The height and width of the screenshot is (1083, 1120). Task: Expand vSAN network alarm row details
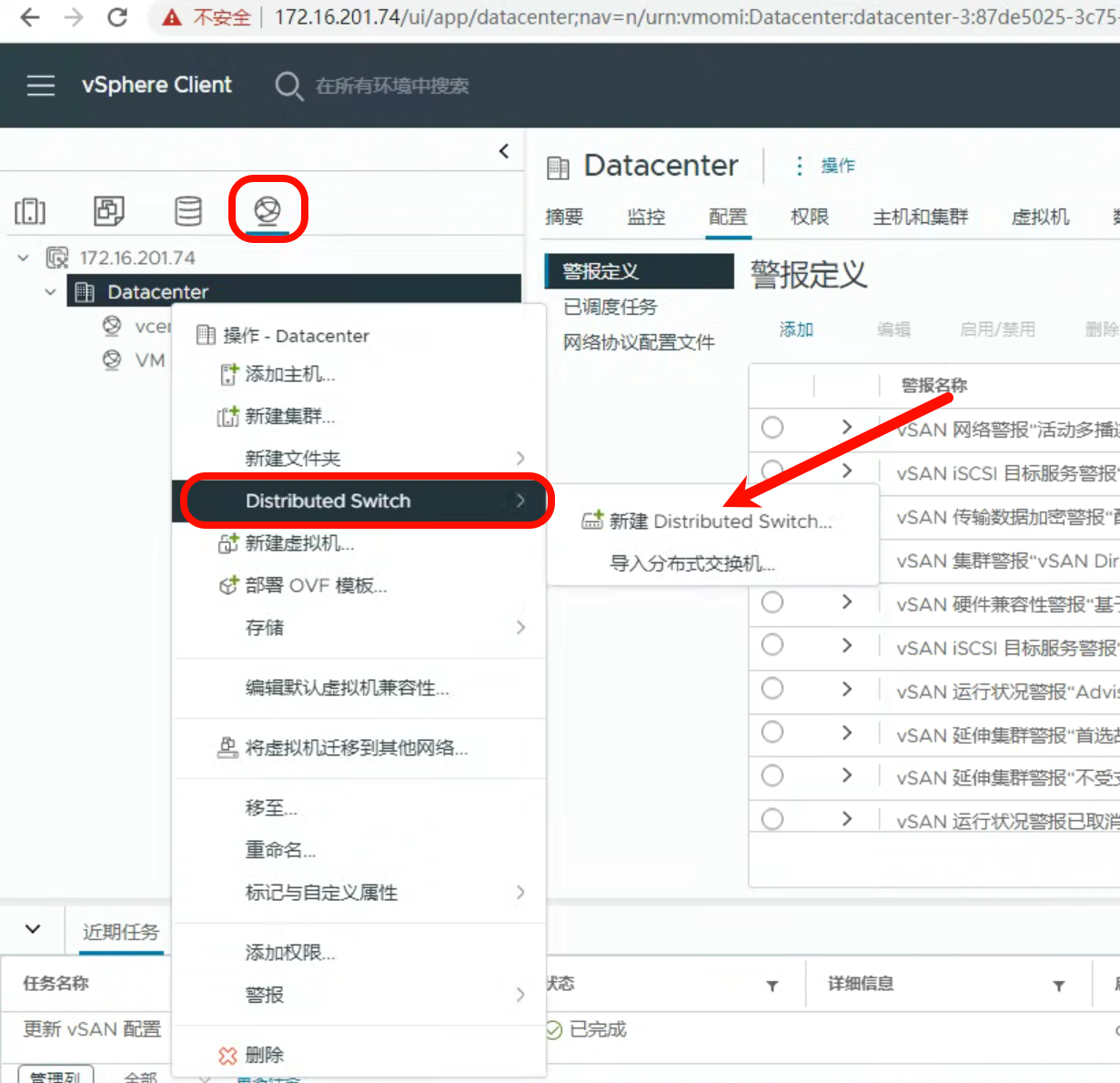(x=847, y=428)
